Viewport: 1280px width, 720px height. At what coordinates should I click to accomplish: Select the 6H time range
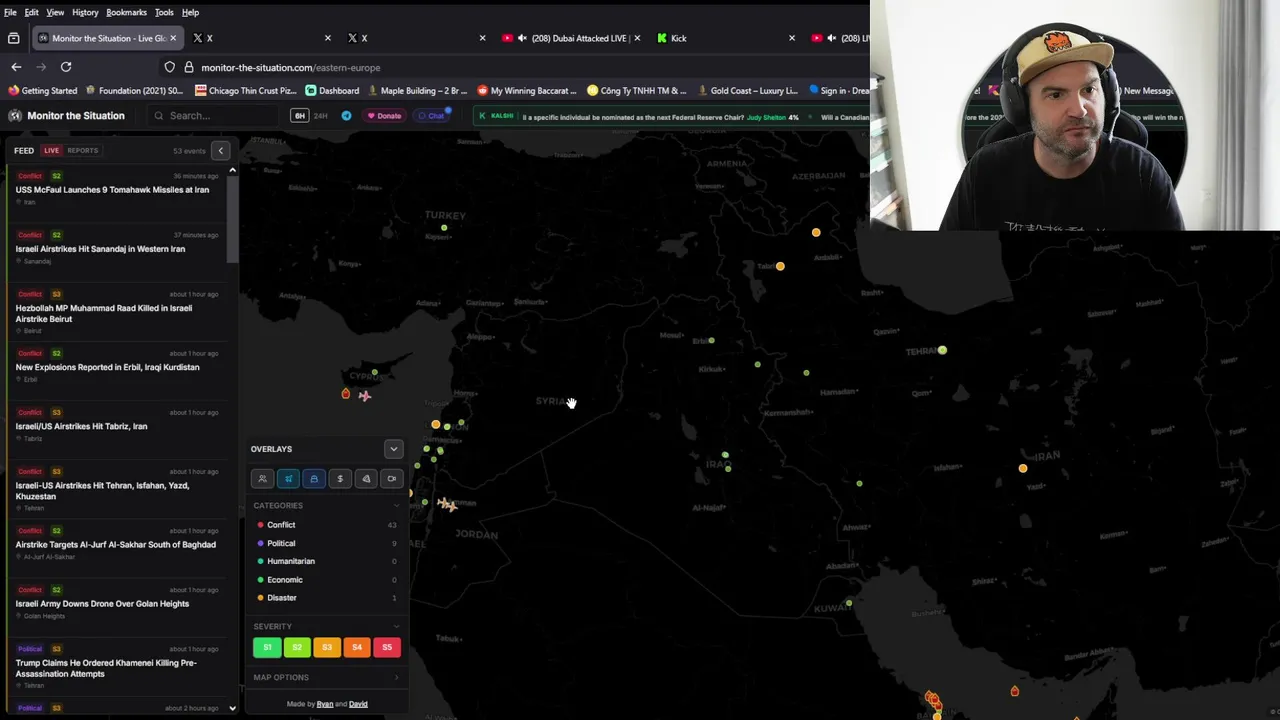299,116
